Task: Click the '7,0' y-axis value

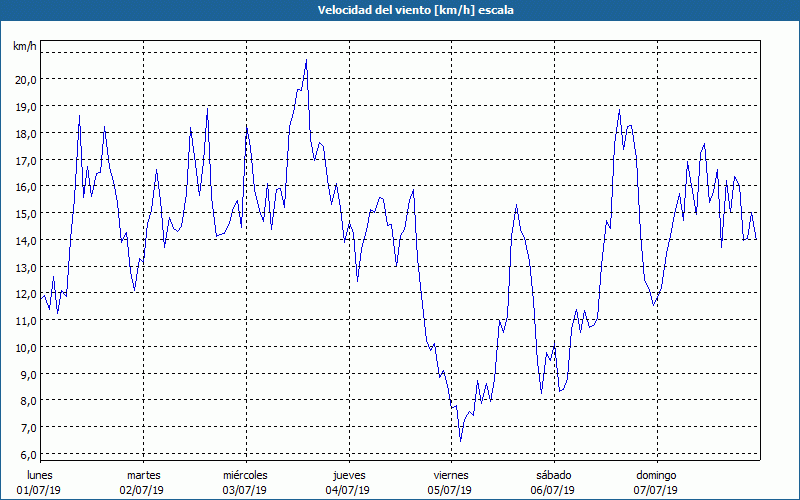Action: coord(29,428)
